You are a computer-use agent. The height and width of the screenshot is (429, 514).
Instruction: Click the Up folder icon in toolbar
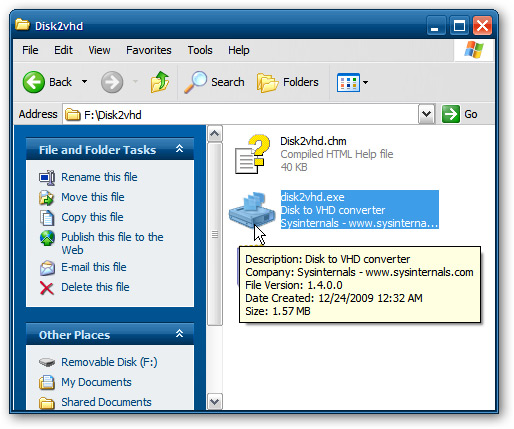pyautogui.click(x=160, y=82)
